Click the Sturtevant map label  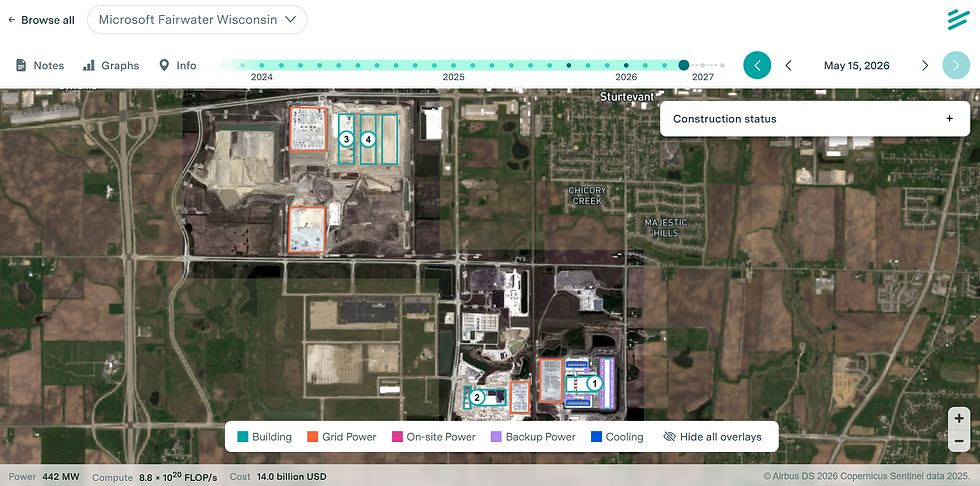[627, 97]
